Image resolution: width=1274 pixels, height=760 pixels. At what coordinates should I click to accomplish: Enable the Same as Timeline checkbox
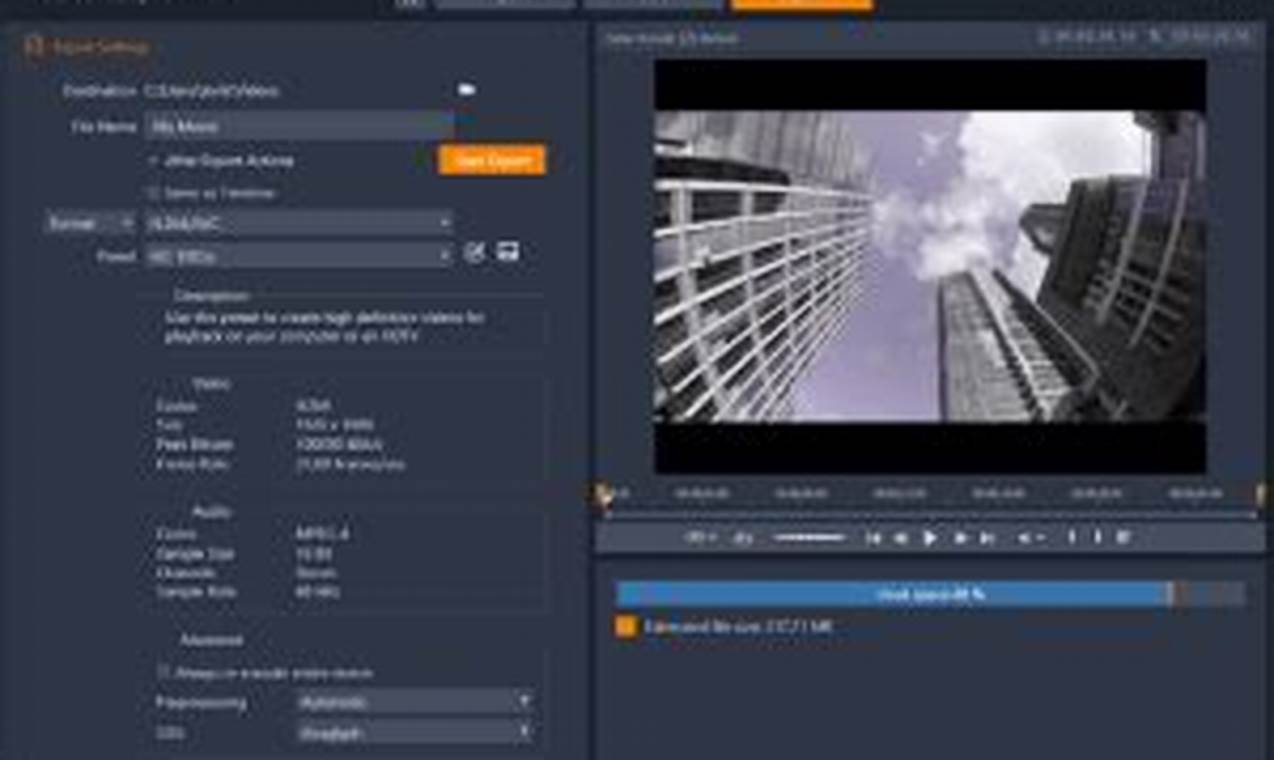pyautogui.click(x=151, y=192)
